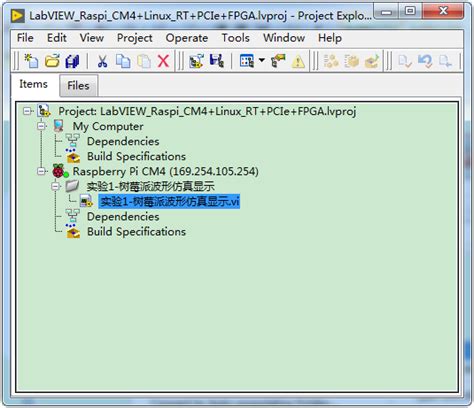Open the Help menu

click(330, 38)
